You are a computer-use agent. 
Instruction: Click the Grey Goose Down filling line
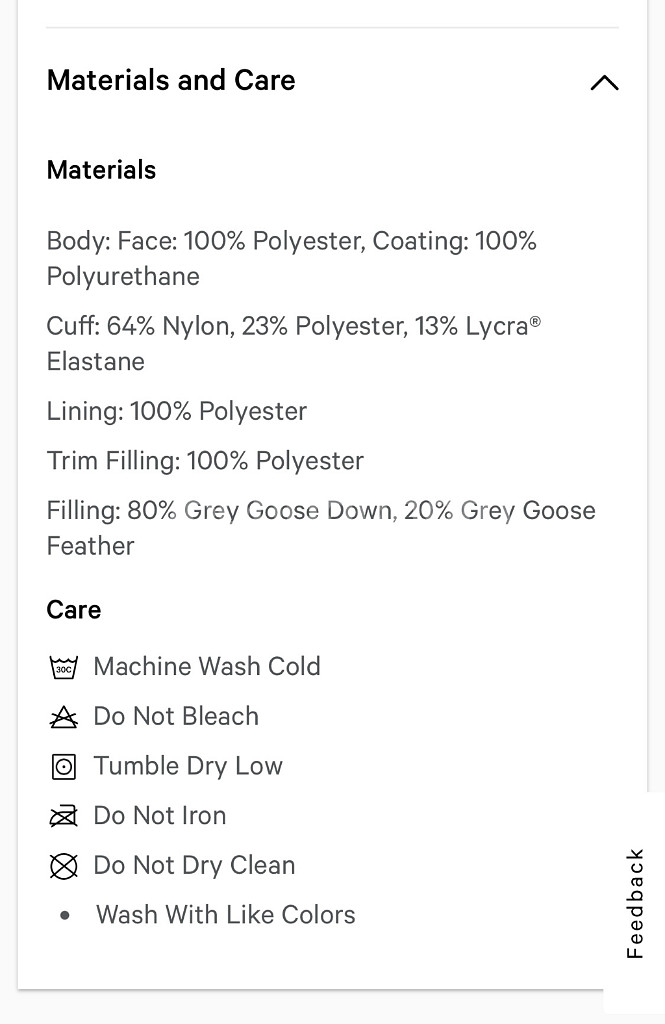click(320, 511)
